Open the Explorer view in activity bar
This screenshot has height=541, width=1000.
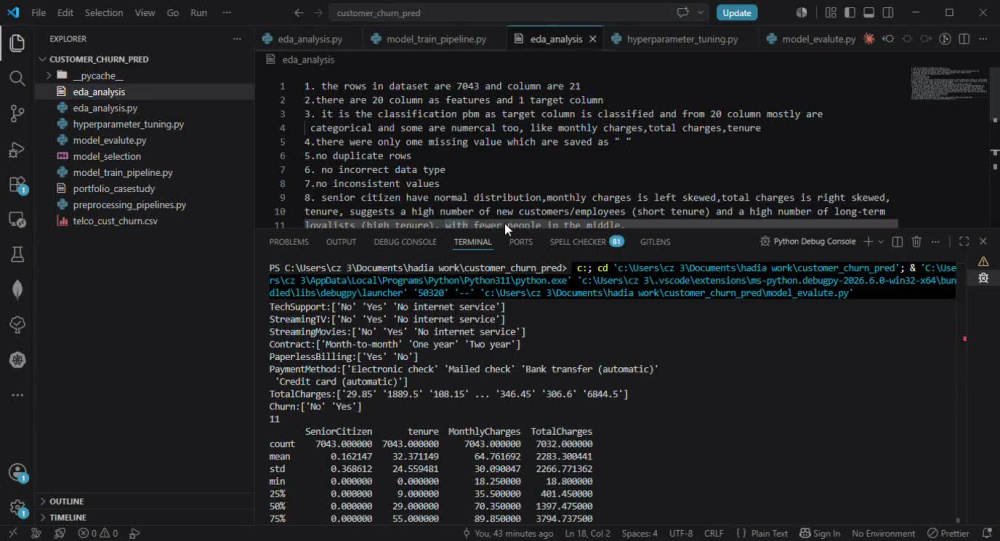[x=17, y=43]
